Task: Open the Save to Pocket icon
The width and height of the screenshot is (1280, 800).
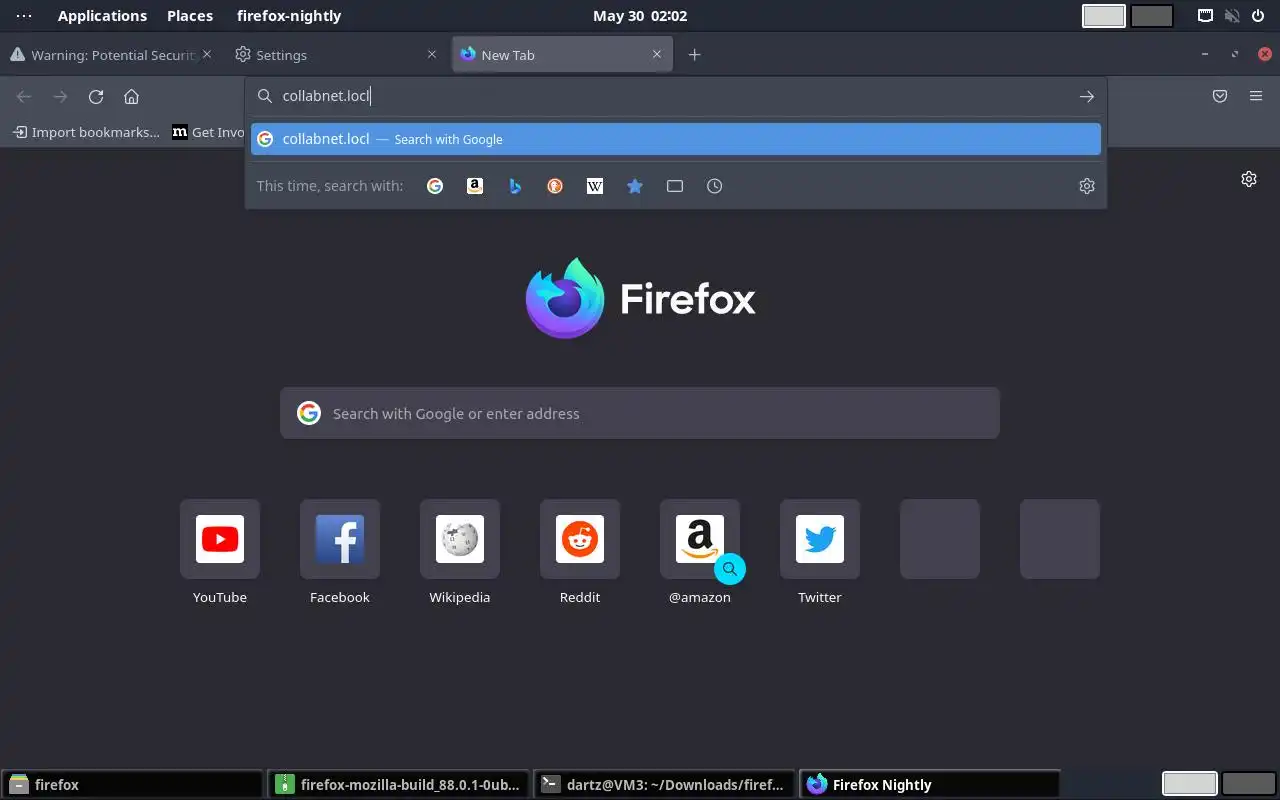Action: (x=1220, y=97)
